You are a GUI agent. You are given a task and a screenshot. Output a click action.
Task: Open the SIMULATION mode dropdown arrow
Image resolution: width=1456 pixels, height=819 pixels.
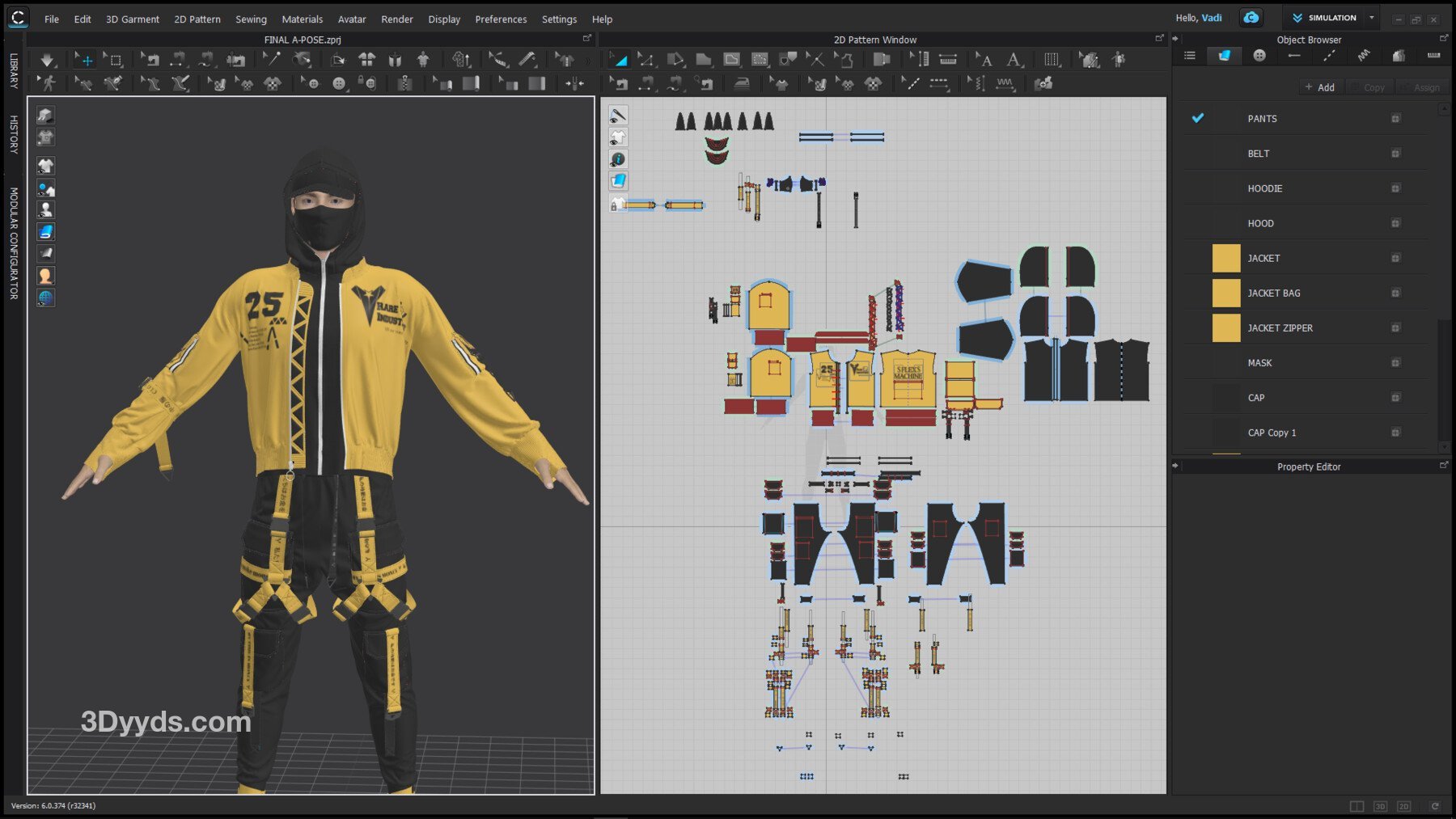click(x=1372, y=18)
